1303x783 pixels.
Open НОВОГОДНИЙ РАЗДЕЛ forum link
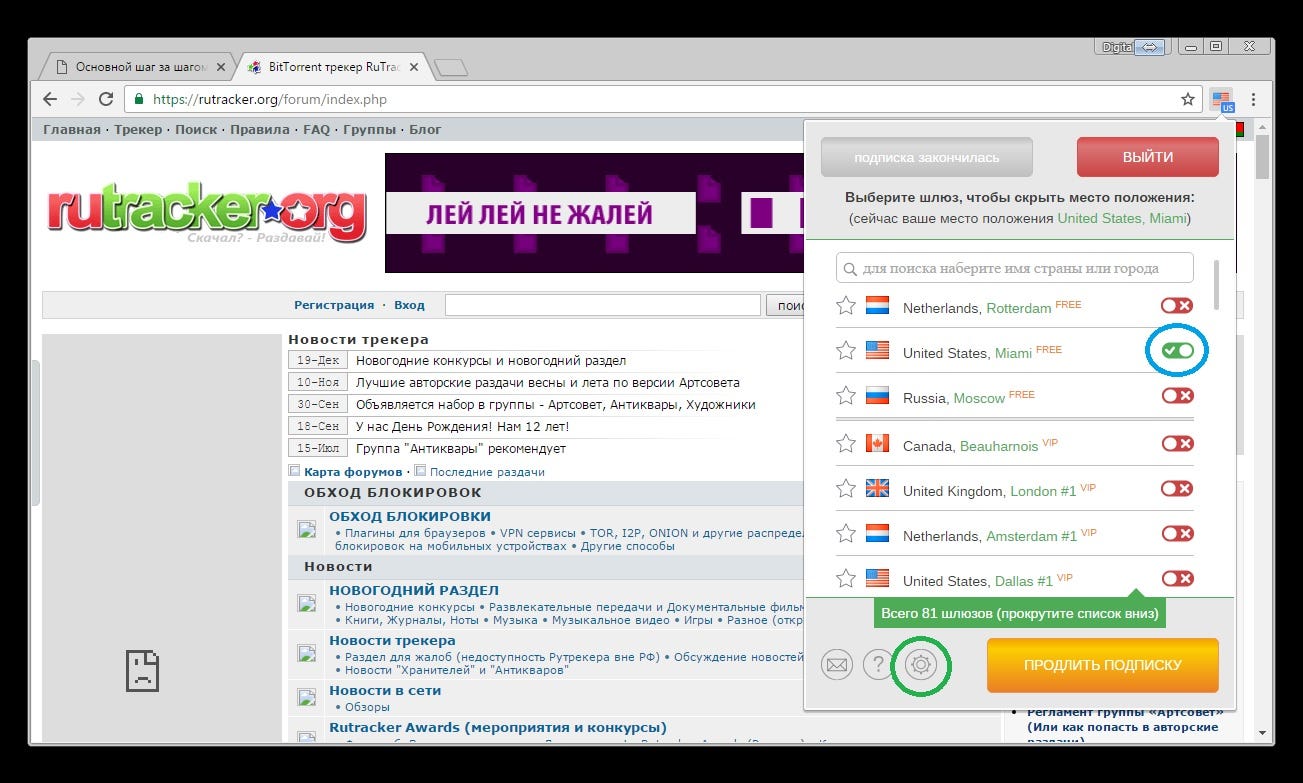click(414, 590)
